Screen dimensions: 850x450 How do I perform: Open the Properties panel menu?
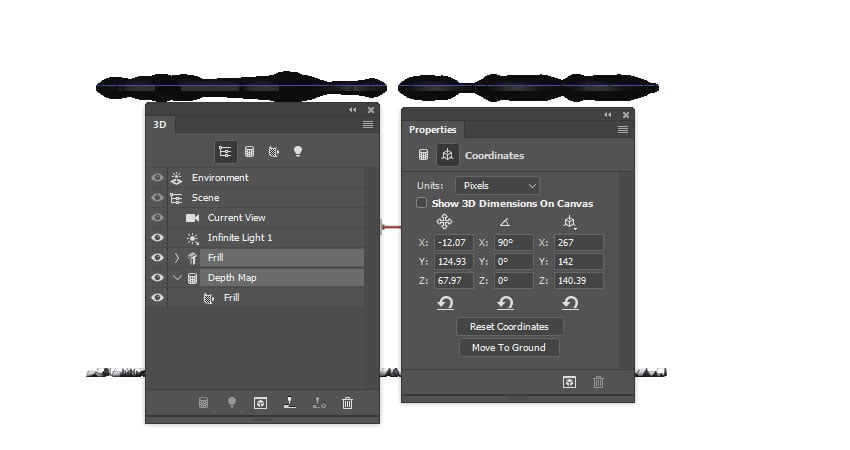623,130
